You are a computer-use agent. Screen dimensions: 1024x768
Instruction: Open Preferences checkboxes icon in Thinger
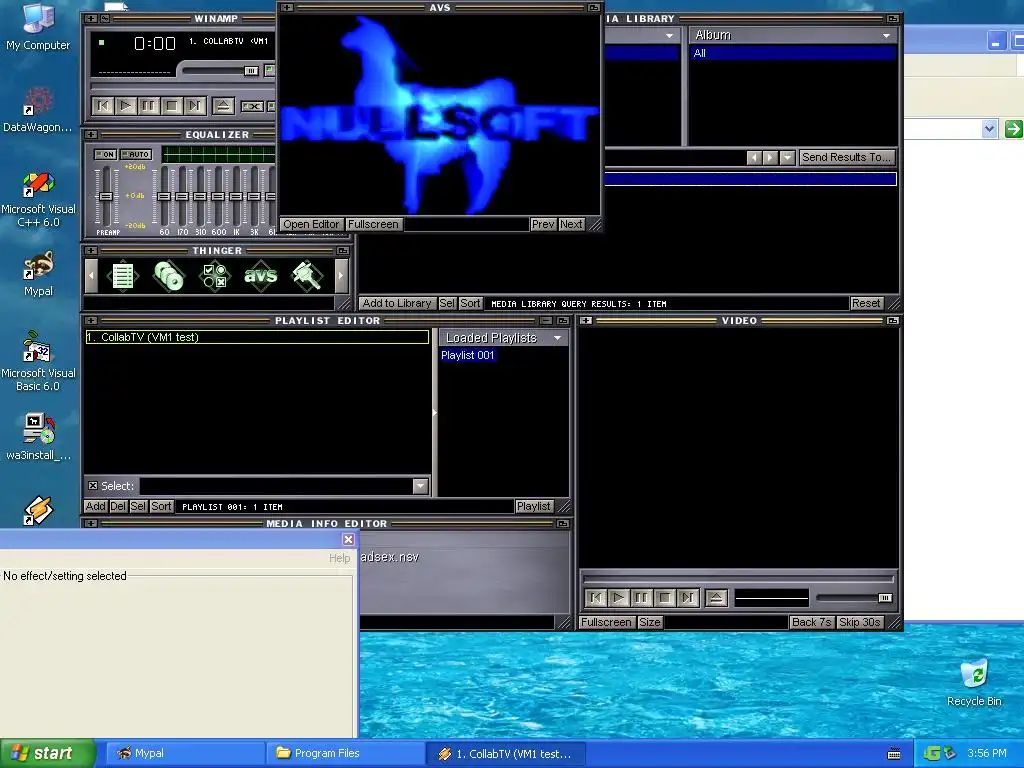click(x=214, y=276)
